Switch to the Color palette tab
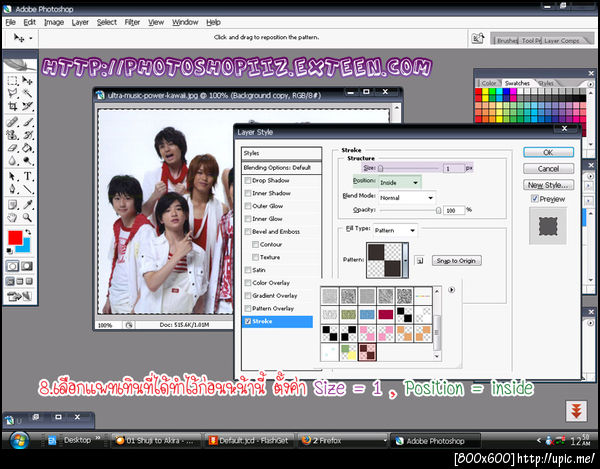This screenshot has height=469, width=600. click(488, 83)
